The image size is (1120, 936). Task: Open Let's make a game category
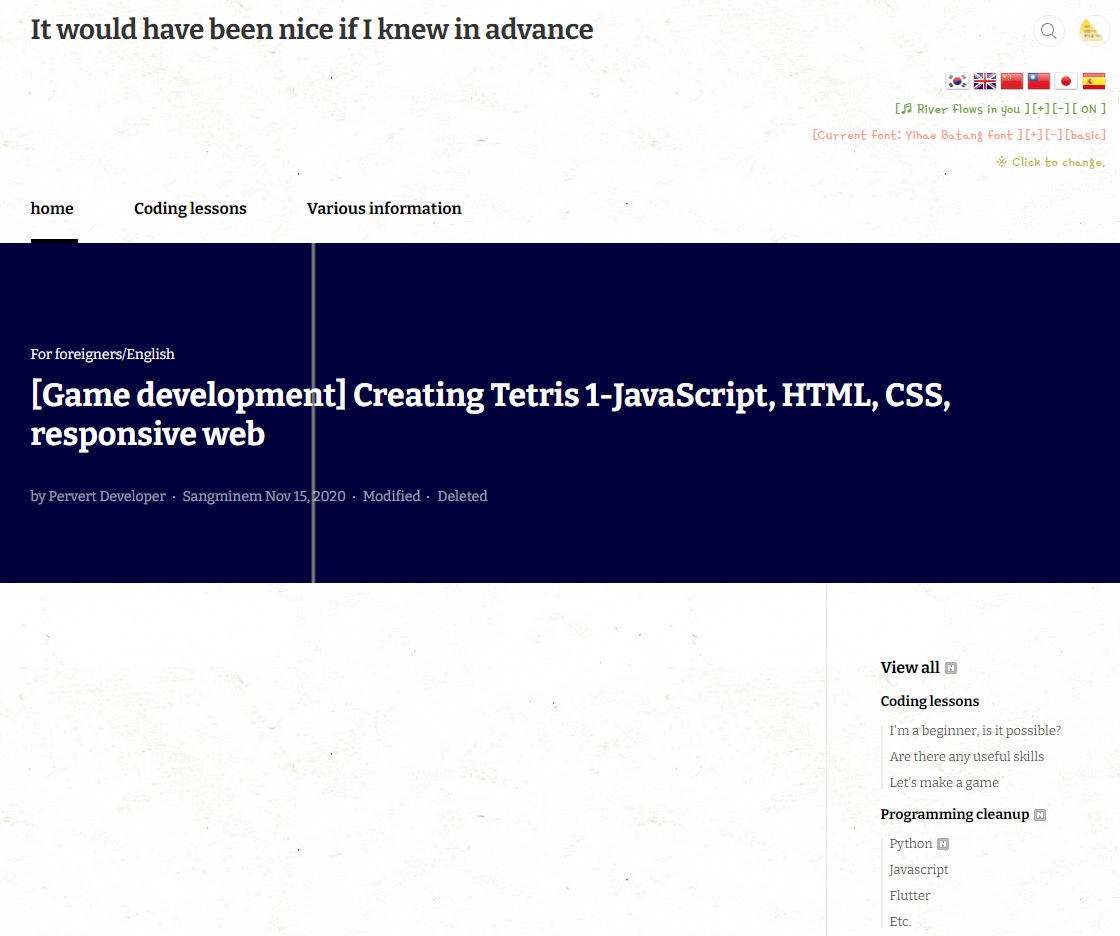coord(944,782)
